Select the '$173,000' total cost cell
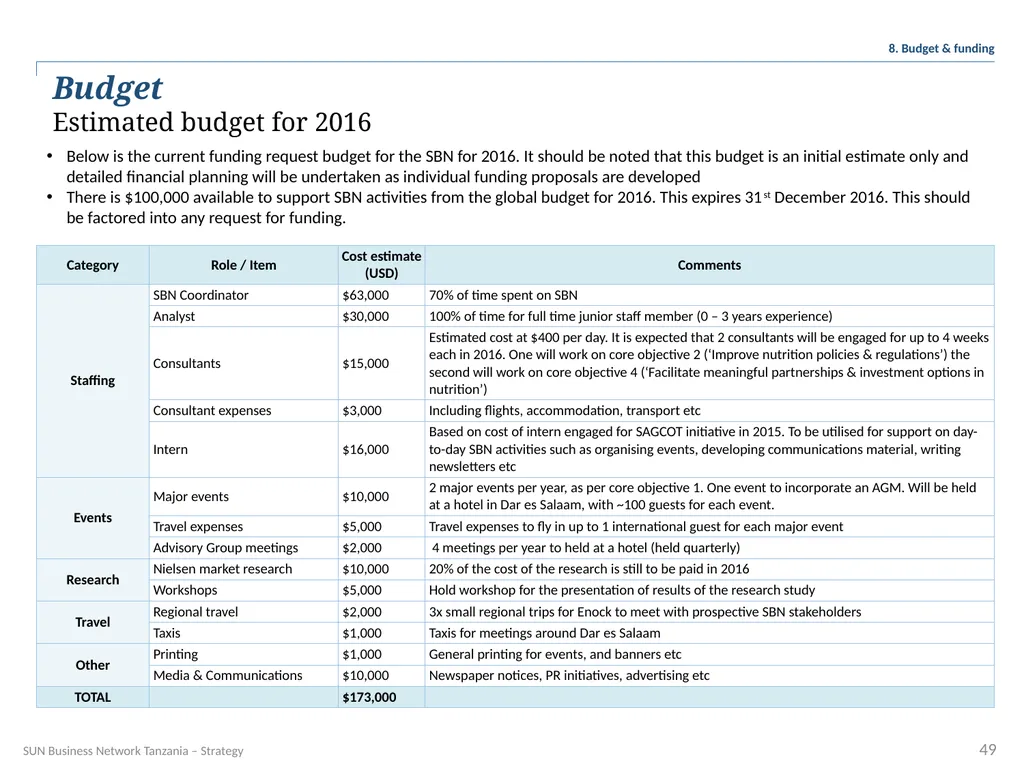1024x768 pixels. pyautogui.click(x=381, y=697)
